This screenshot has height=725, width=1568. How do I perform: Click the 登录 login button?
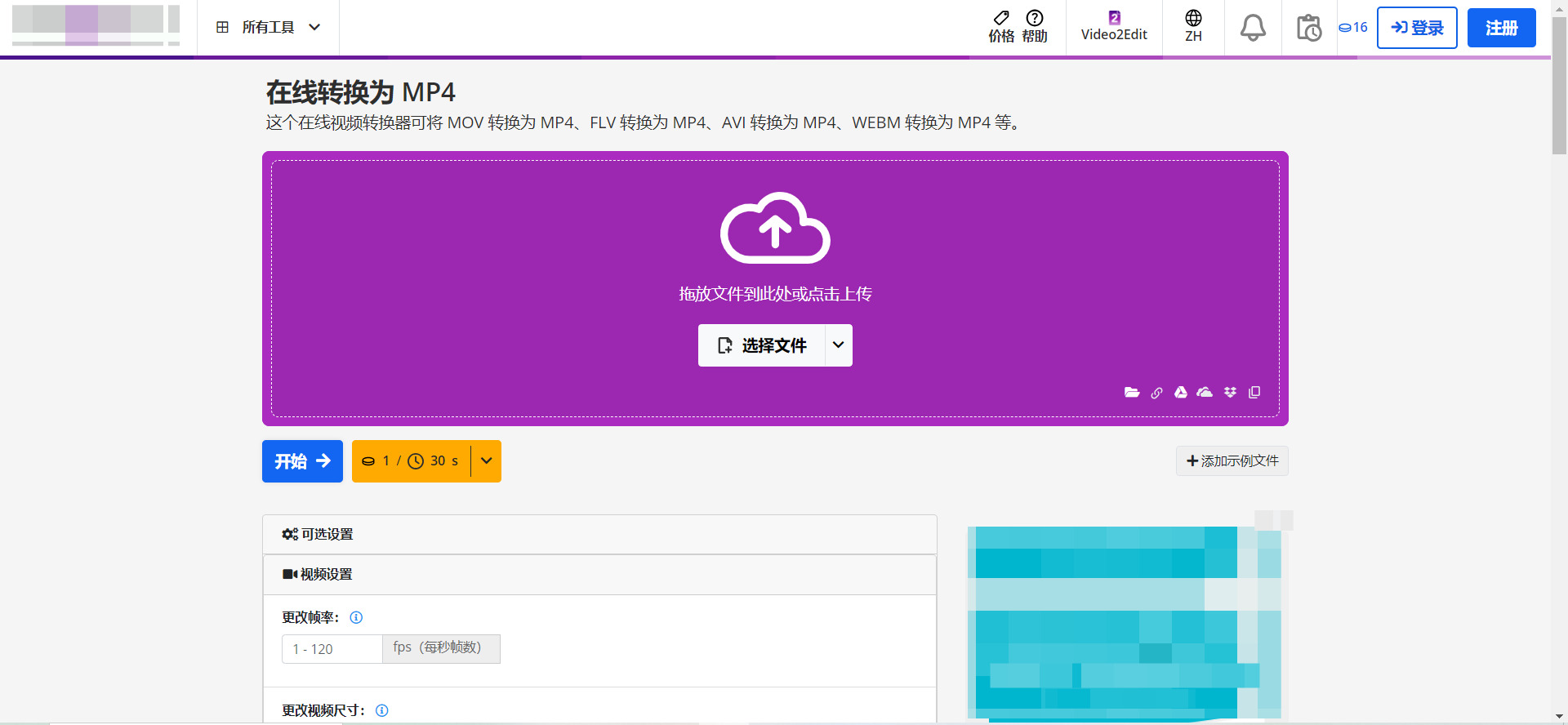point(1417,28)
